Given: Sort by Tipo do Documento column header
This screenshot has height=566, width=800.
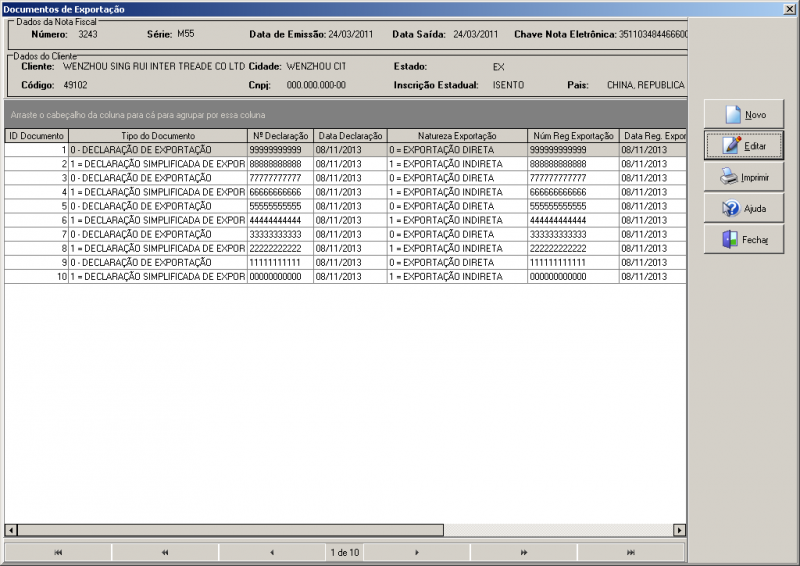Looking at the screenshot, I should [158, 136].
